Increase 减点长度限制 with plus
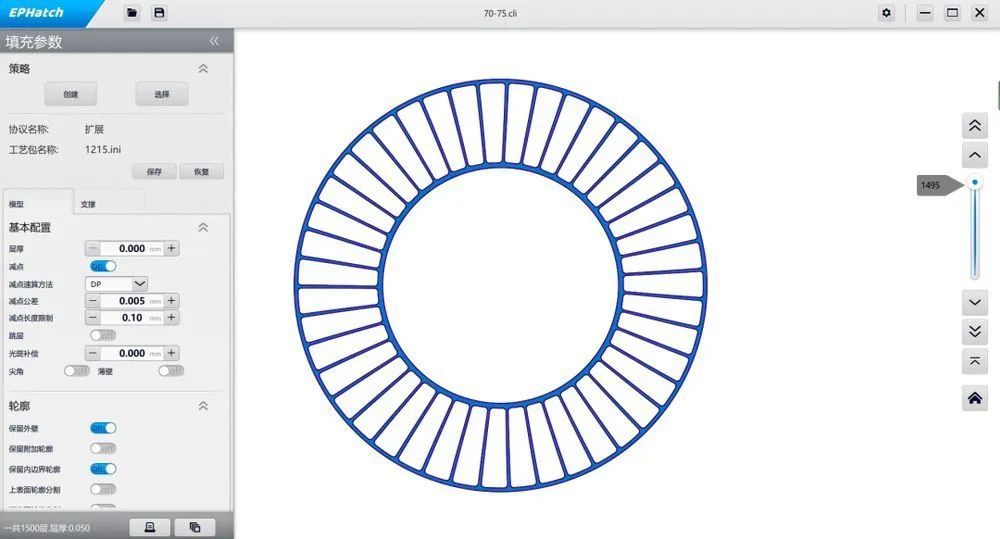1000x539 pixels. (x=172, y=317)
